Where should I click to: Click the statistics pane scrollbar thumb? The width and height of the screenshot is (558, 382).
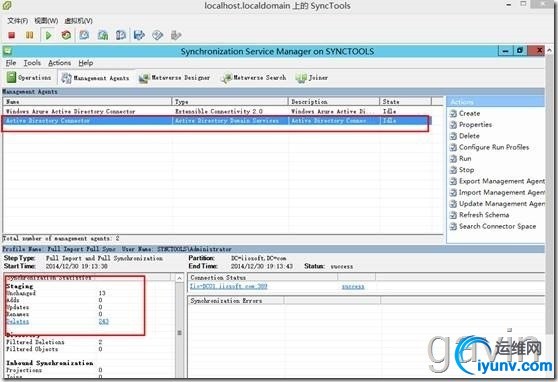(x=179, y=333)
